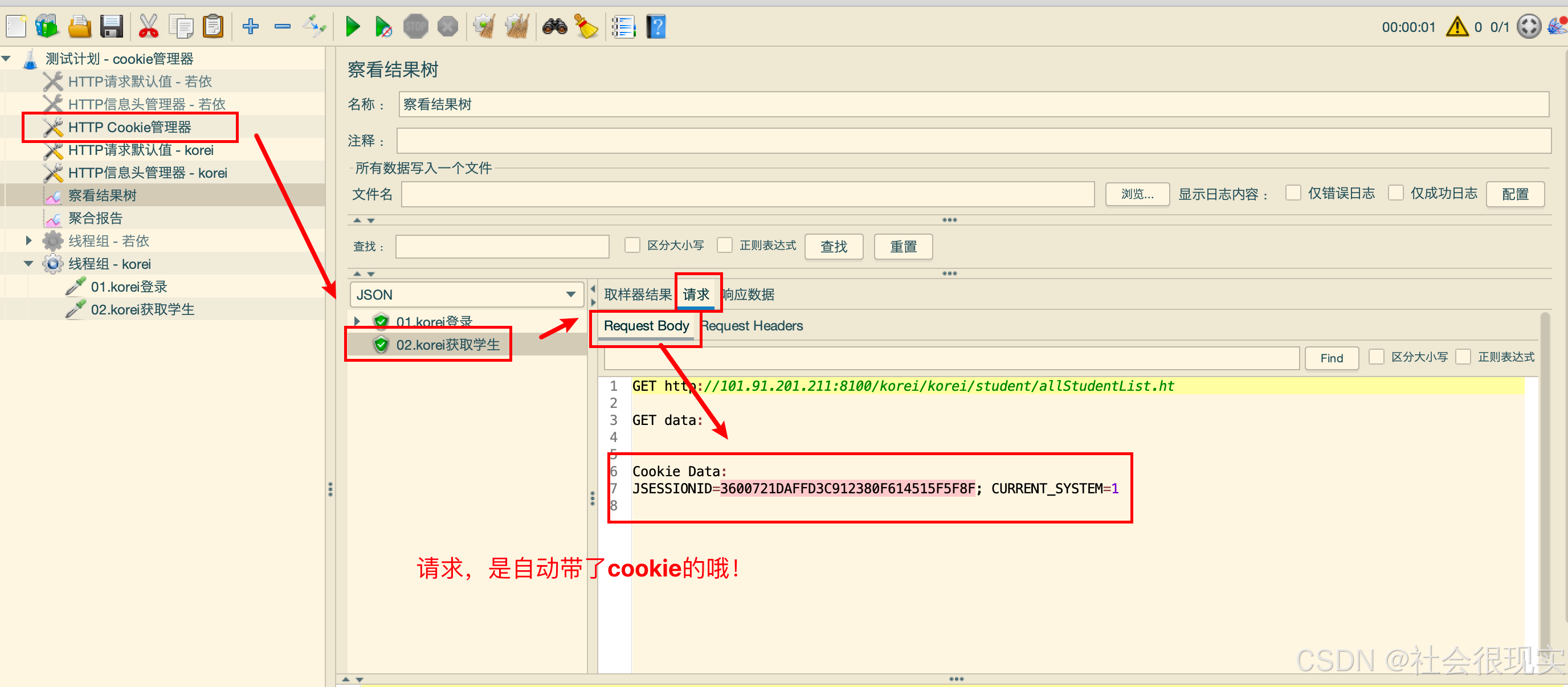Open the Request Body sub-tab
This screenshot has width=1568, height=687.
pyautogui.click(x=646, y=326)
